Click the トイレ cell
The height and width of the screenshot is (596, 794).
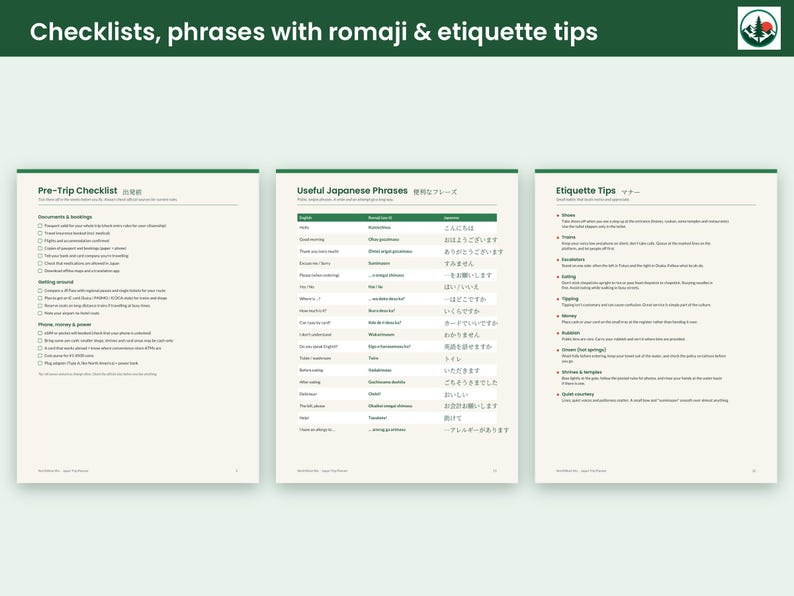click(453, 359)
